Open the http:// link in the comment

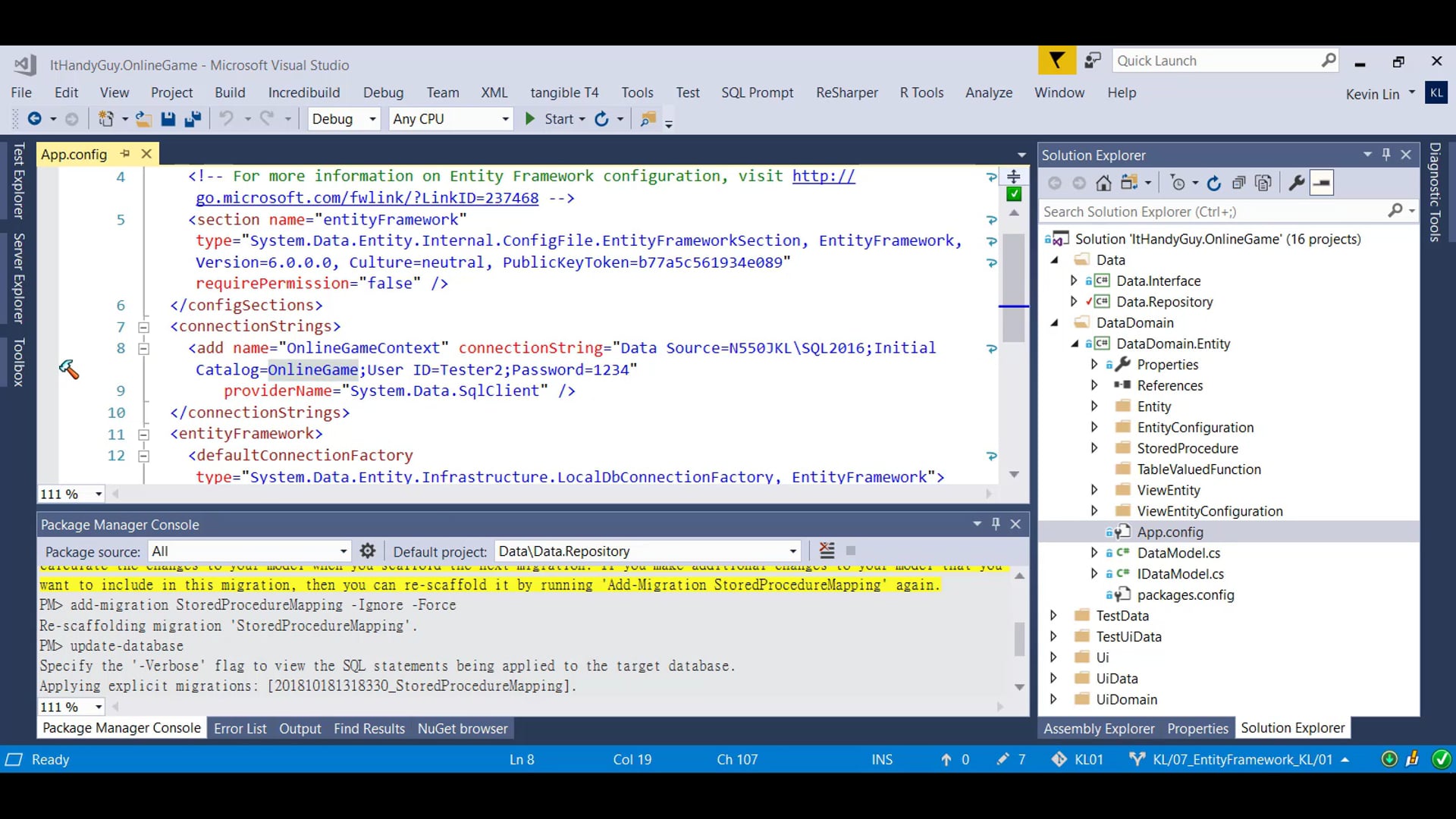point(824,176)
